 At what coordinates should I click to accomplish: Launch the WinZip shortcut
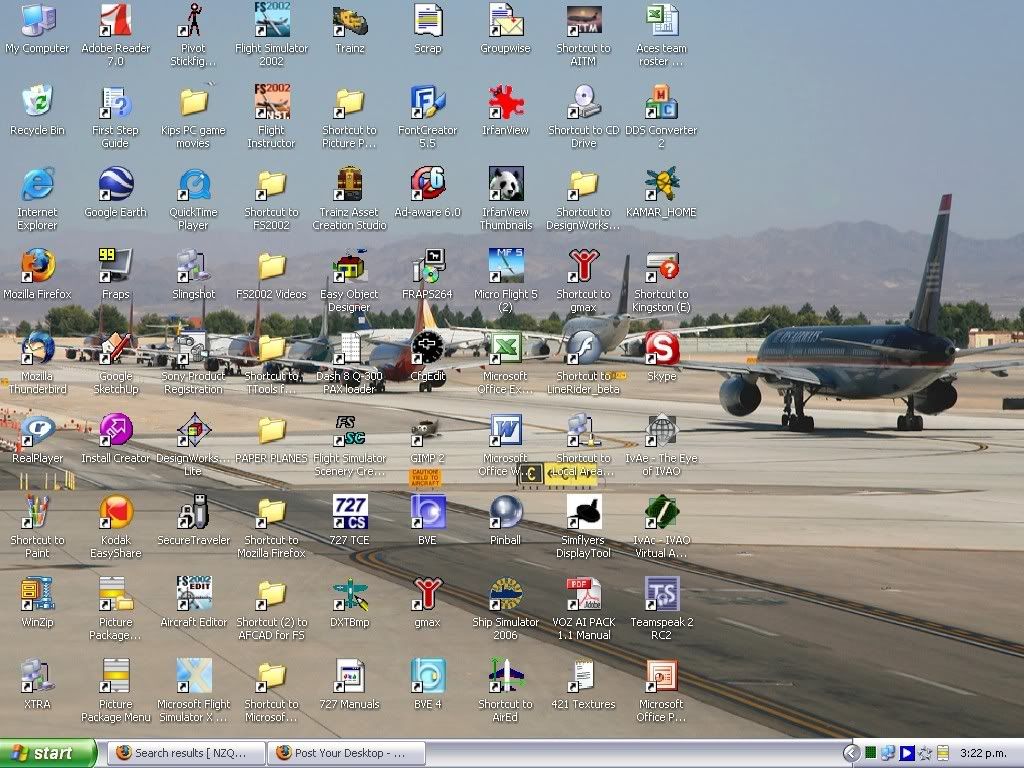[x=38, y=595]
